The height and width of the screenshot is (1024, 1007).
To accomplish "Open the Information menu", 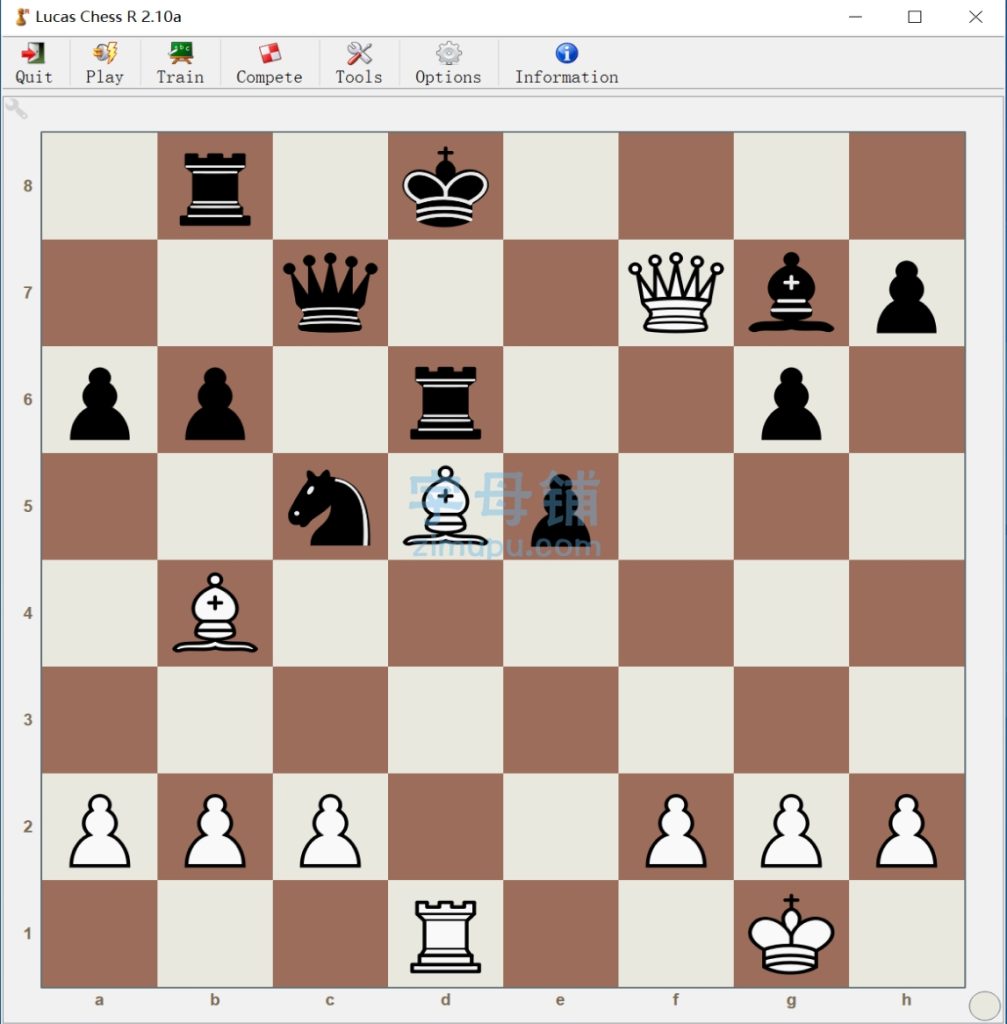I will pyautogui.click(x=566, y=63).
